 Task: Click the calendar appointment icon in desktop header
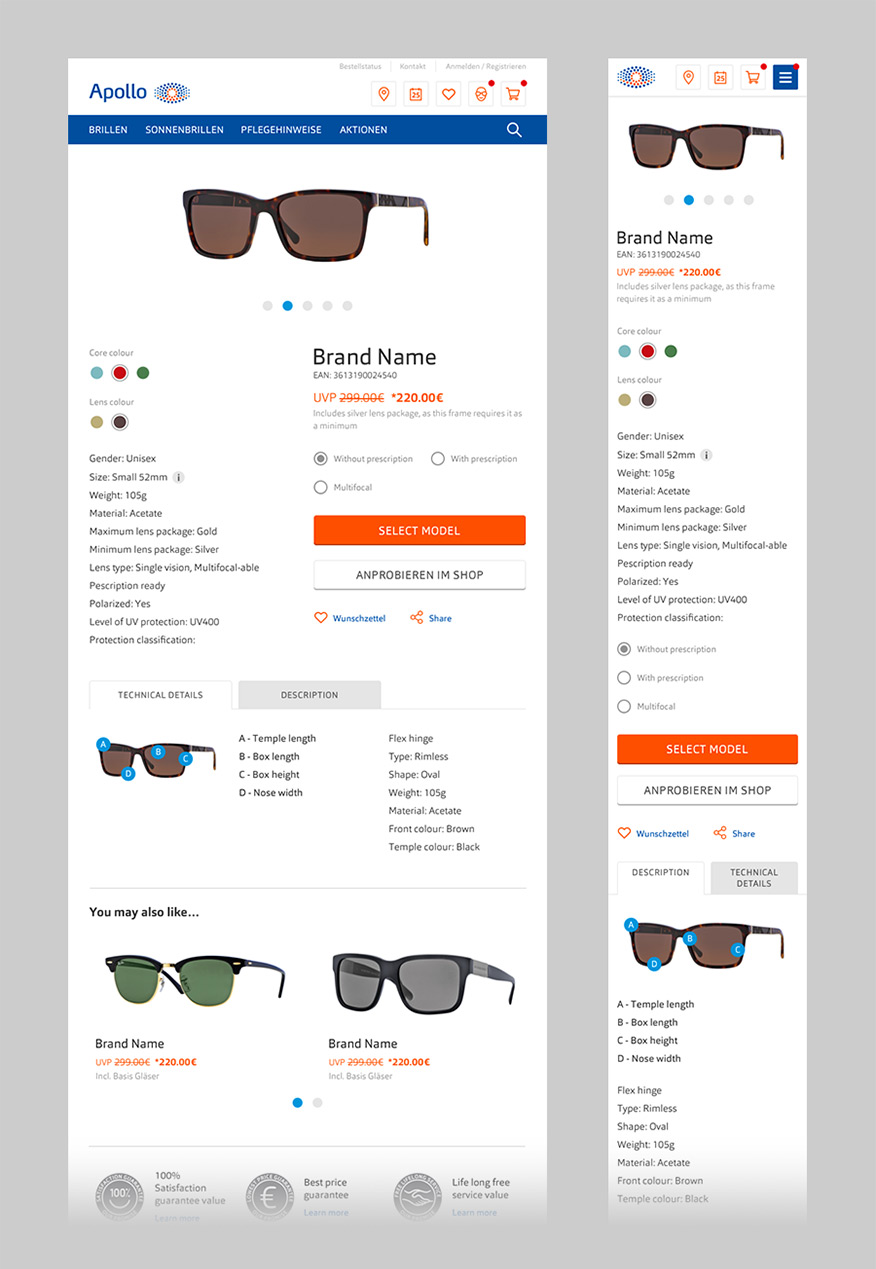tap(416, 94)
